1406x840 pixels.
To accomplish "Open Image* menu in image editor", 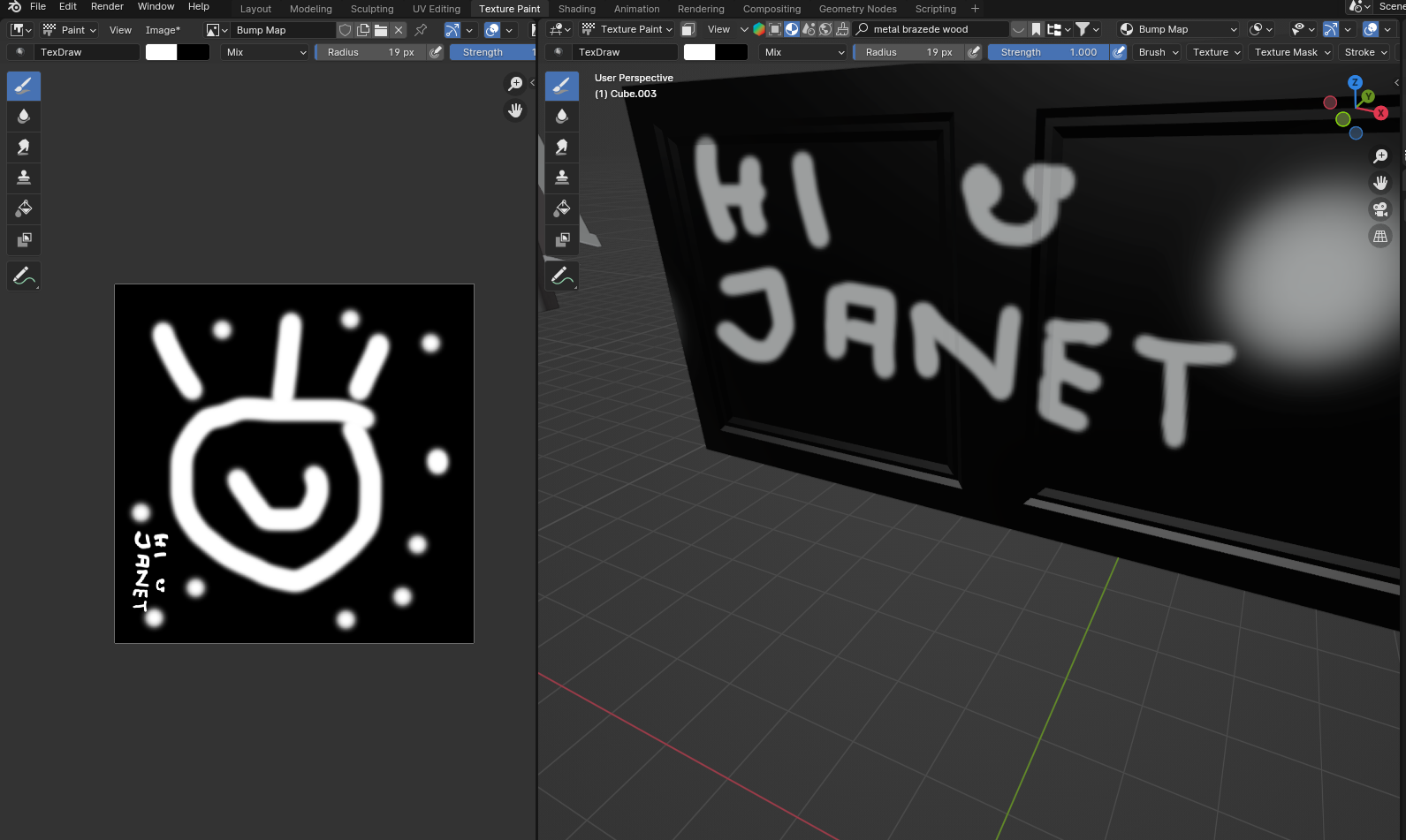I will click(x=163, y=30).
